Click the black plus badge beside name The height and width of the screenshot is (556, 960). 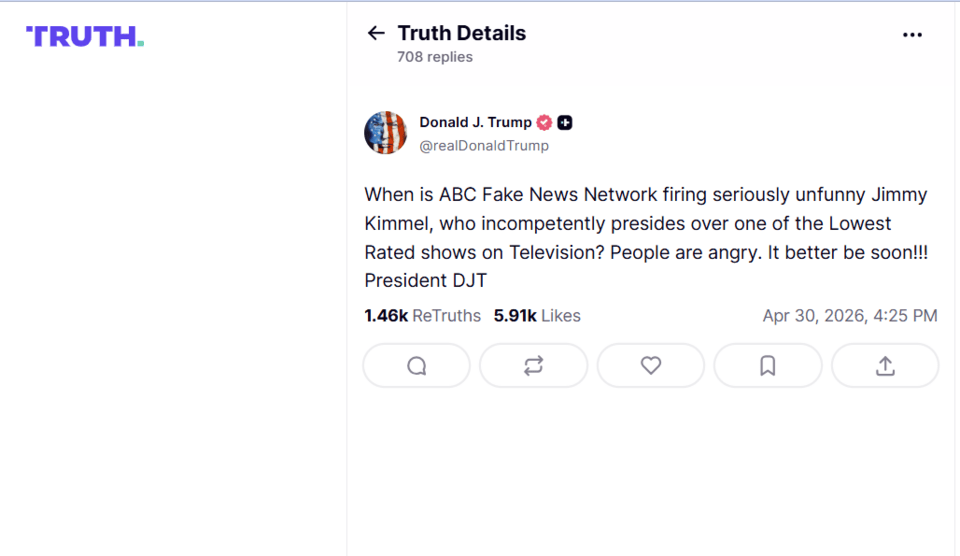565,123
